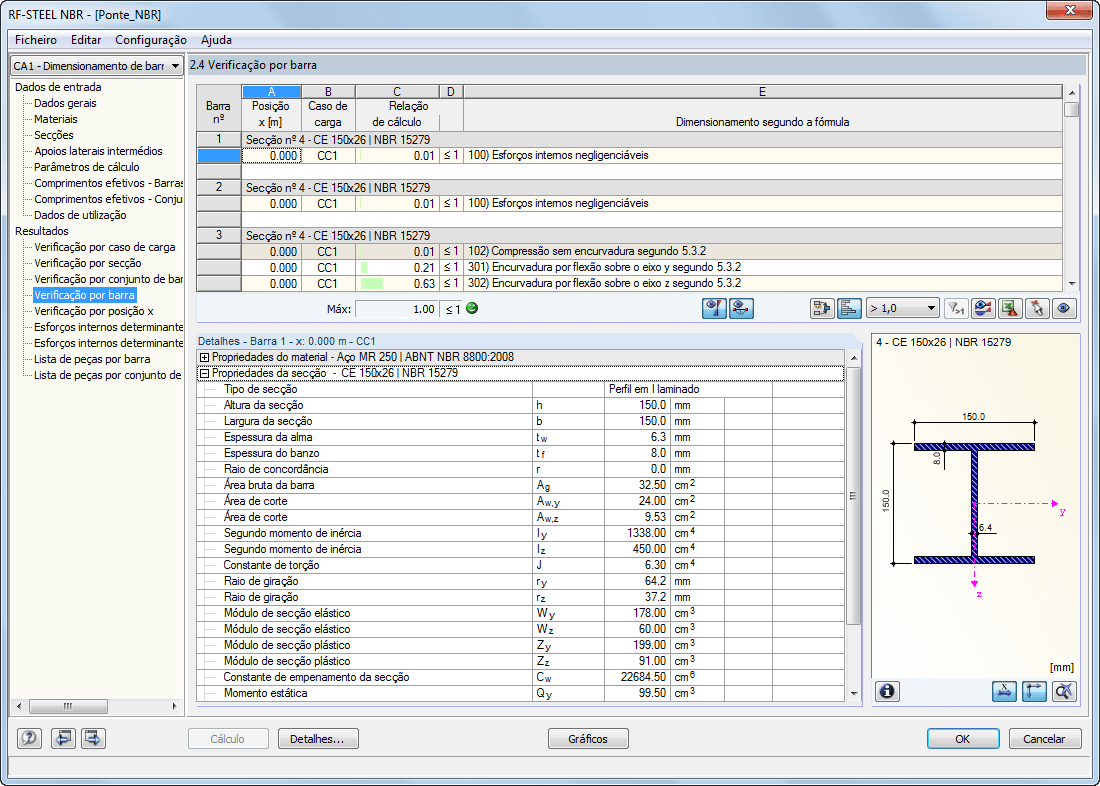Toggle show results on member icon
The image size is (1100, 786).
(742, 309)
